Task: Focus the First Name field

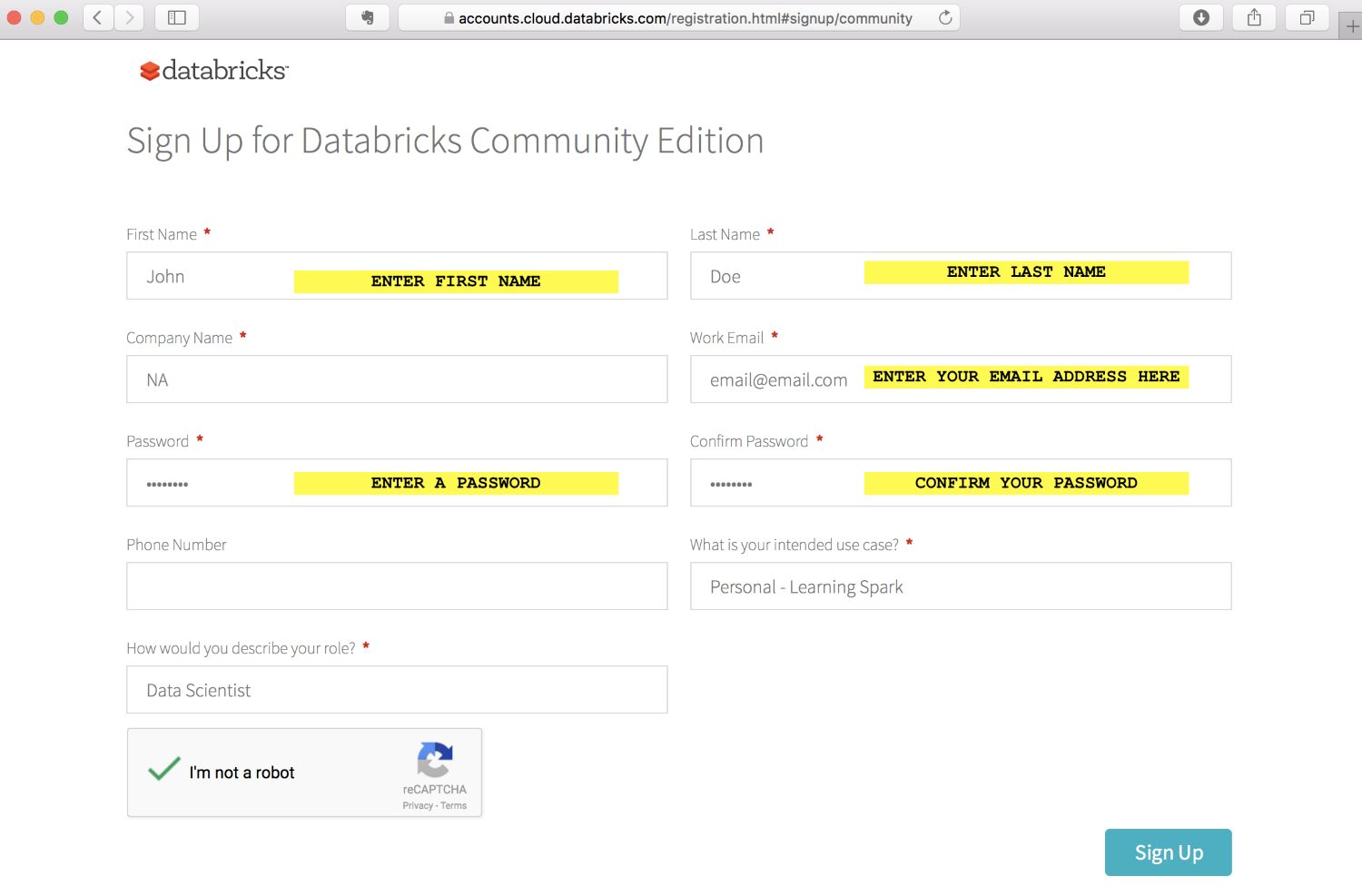Action: 397,276
